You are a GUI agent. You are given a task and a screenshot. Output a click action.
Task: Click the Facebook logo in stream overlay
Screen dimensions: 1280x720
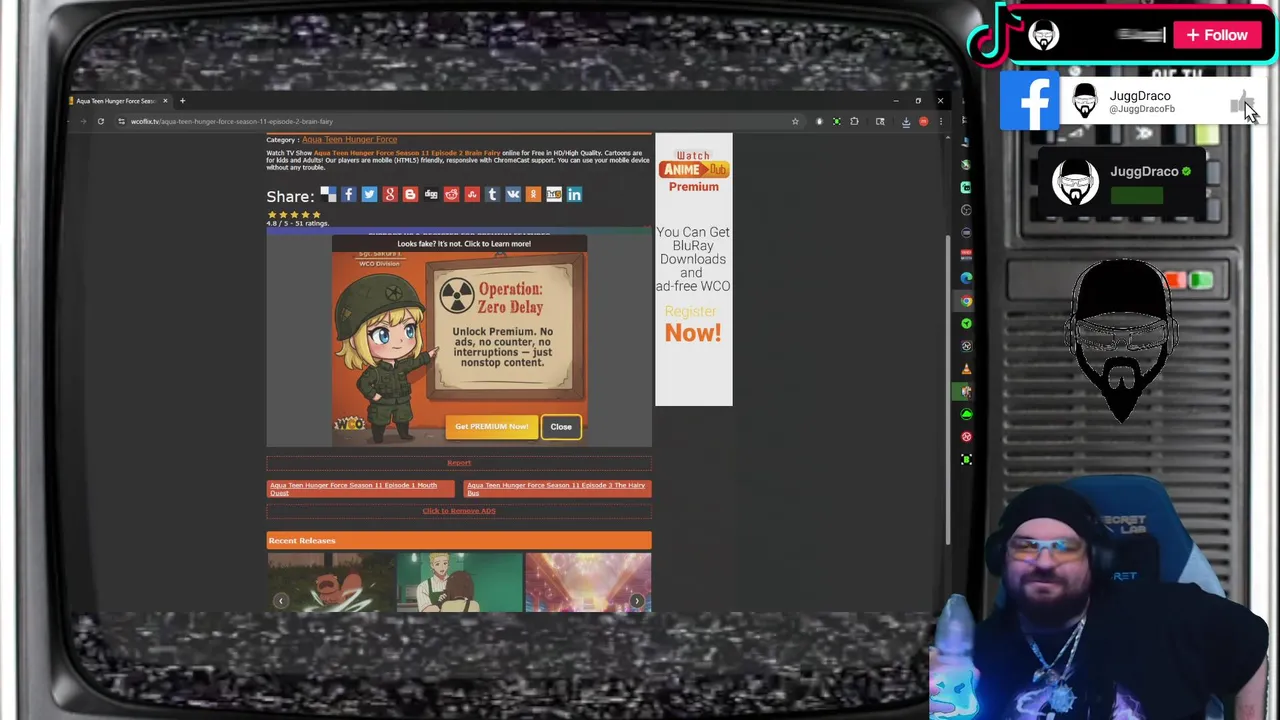pyautogui.click(x=1030, y=101)
